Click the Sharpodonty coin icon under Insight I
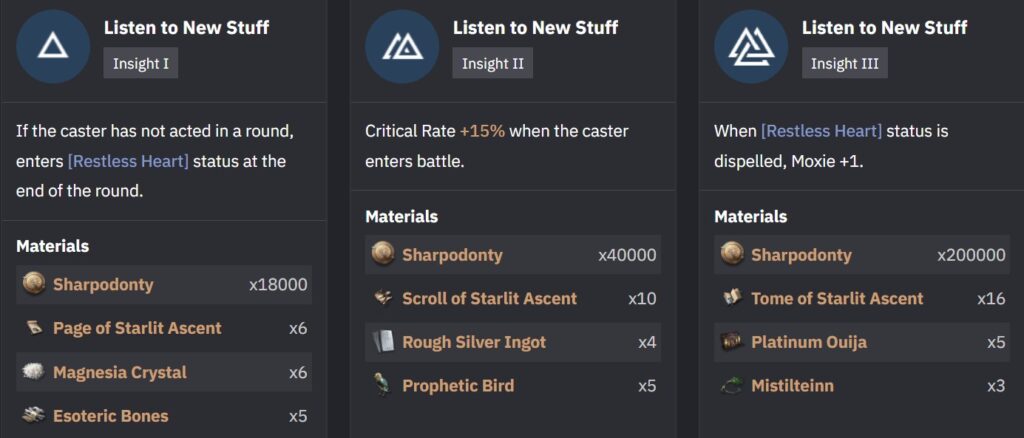 coord(33,284)
